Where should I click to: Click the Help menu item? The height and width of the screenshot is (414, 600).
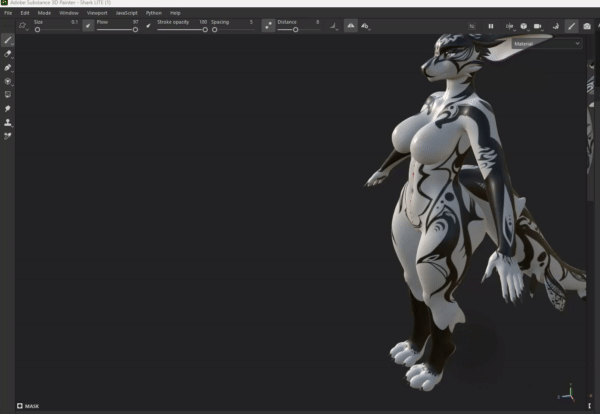tap(175, 13)
